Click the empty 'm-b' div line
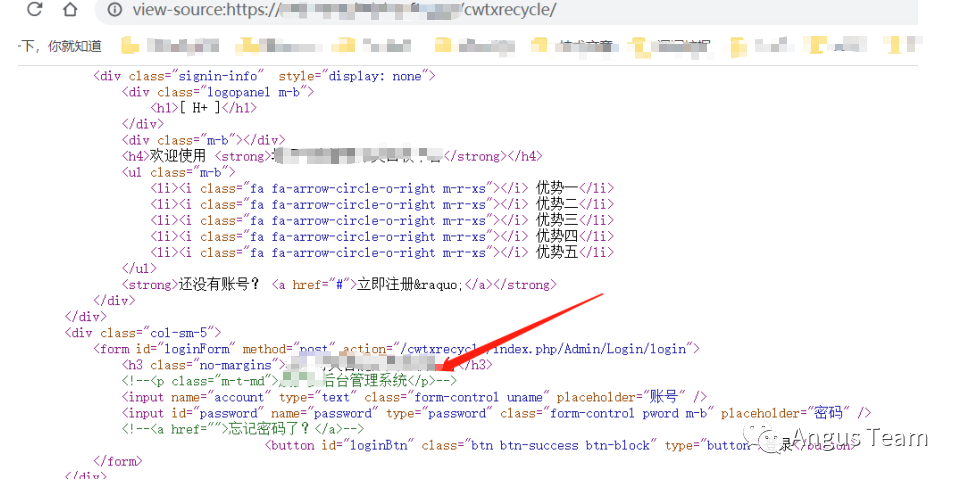 (203, 140)
